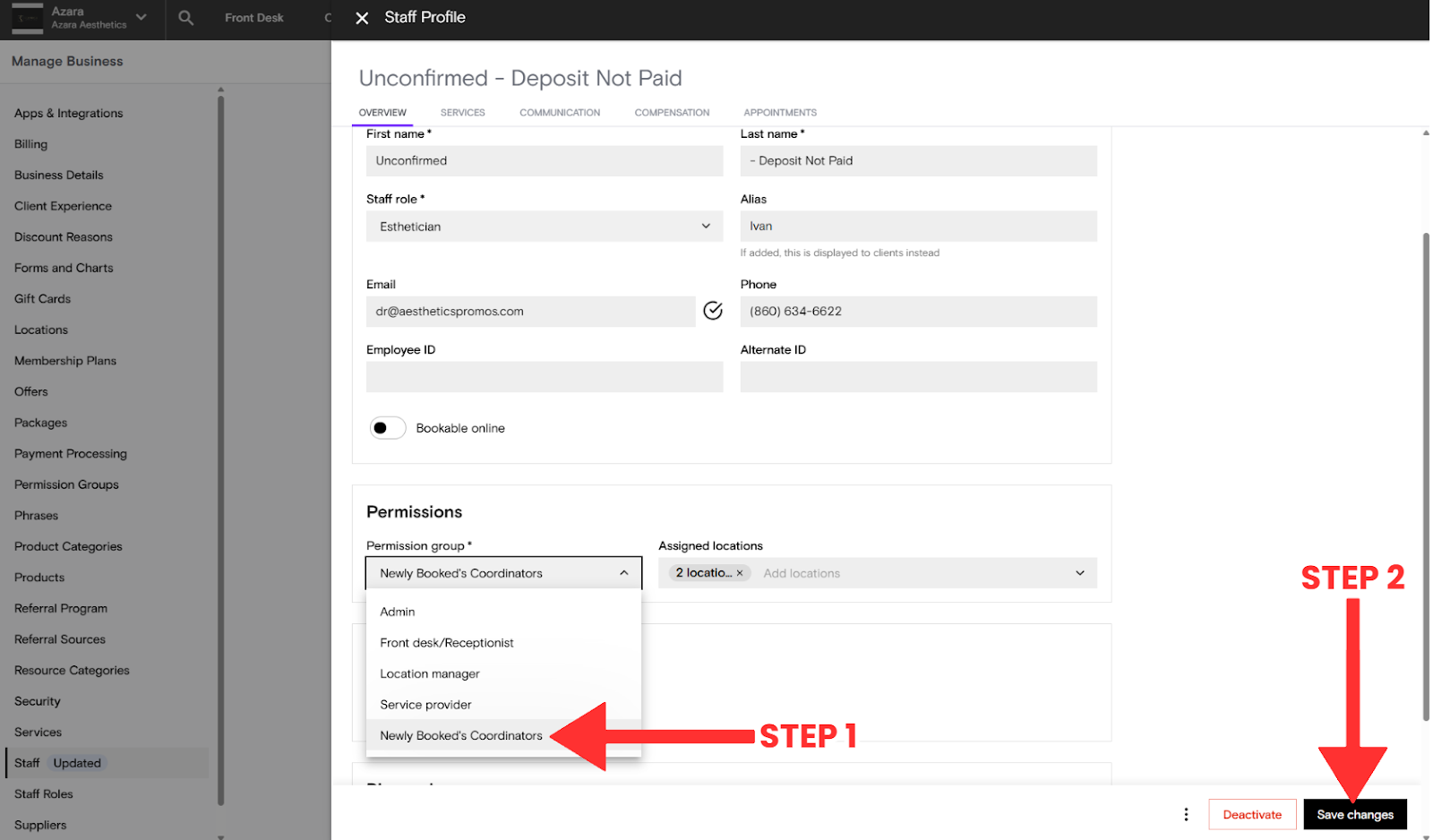Select Newly Booked's Coordinators option
The height and width of the screenshot is (840, 1433).
[461, 735]
